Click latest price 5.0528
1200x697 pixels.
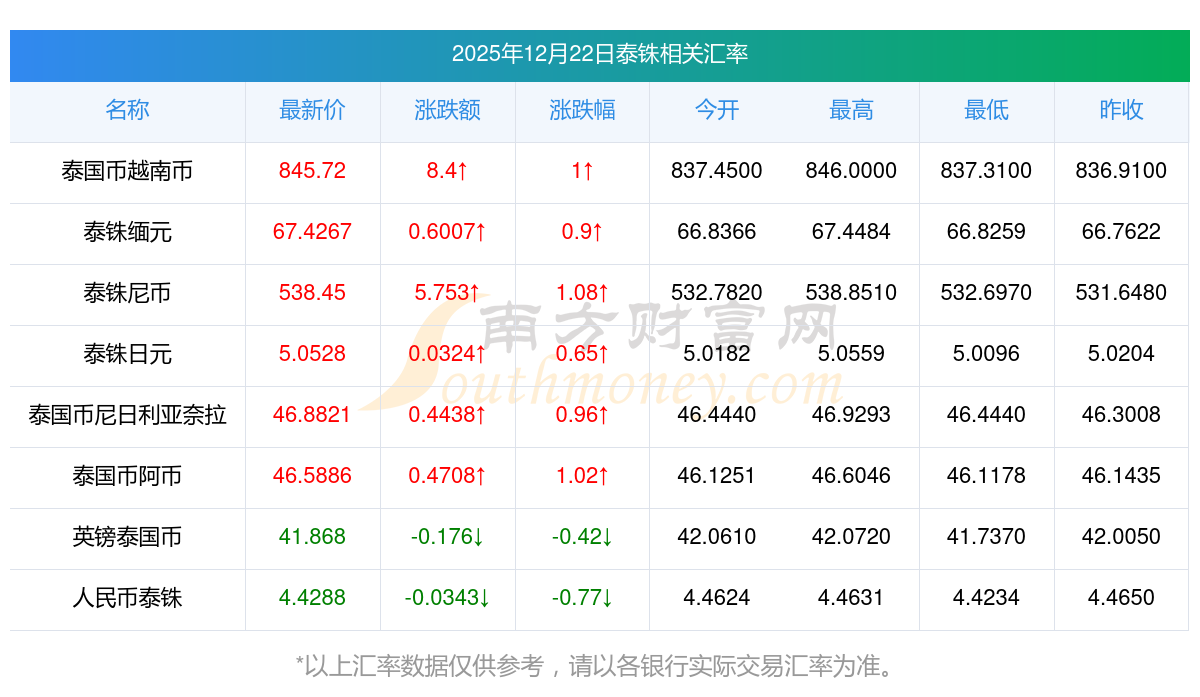click(x=312, y=355)
